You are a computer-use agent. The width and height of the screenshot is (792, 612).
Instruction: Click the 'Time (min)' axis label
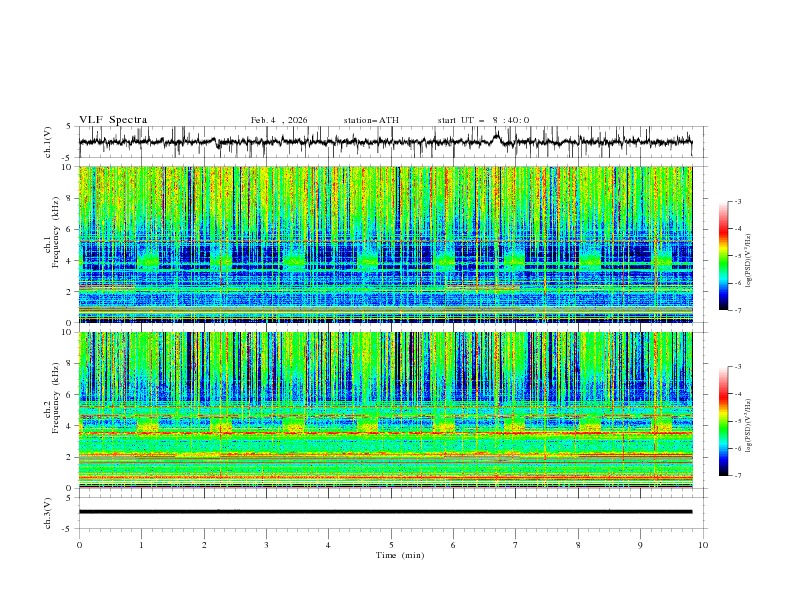pos(400,555)
